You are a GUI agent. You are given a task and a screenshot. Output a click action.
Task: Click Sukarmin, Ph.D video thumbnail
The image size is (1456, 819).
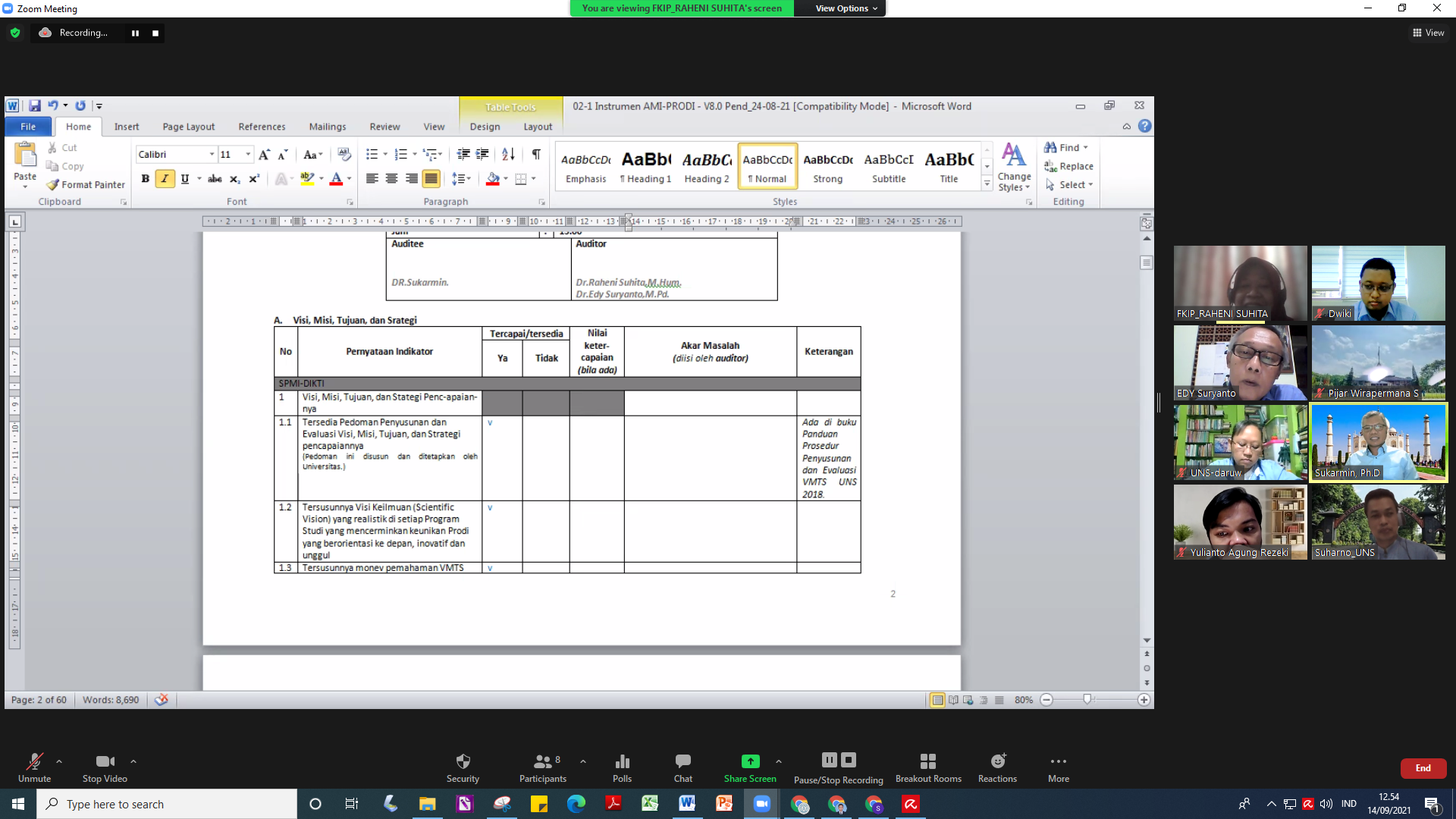point(1378,441)
